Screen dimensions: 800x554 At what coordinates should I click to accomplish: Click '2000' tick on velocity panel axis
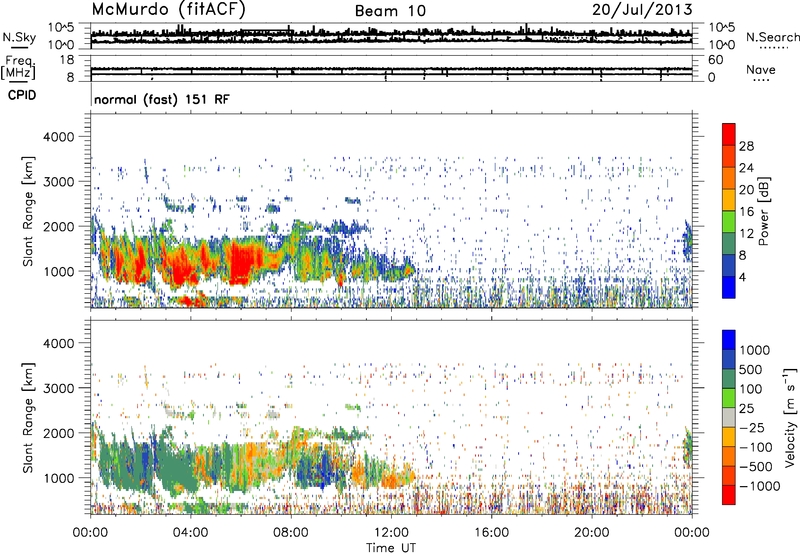click(58, 433)
